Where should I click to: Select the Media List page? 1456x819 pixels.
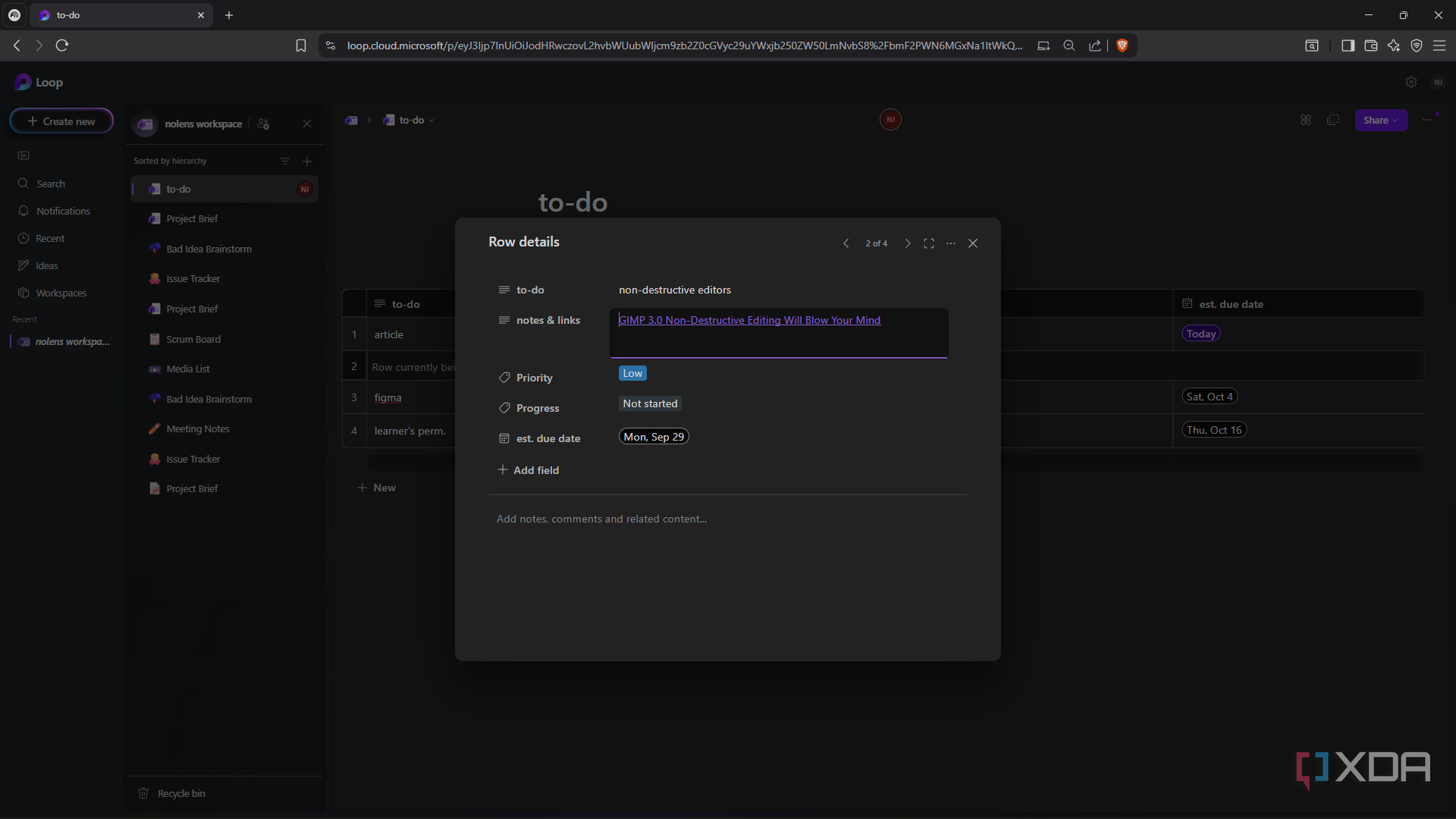click(188, 369)
